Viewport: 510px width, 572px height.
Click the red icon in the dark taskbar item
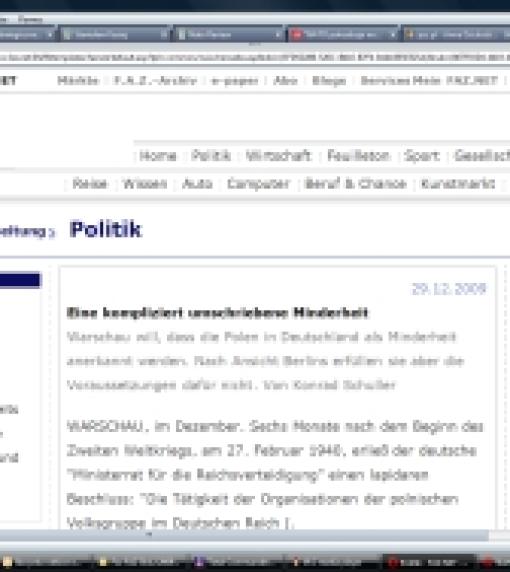point(393,562)
